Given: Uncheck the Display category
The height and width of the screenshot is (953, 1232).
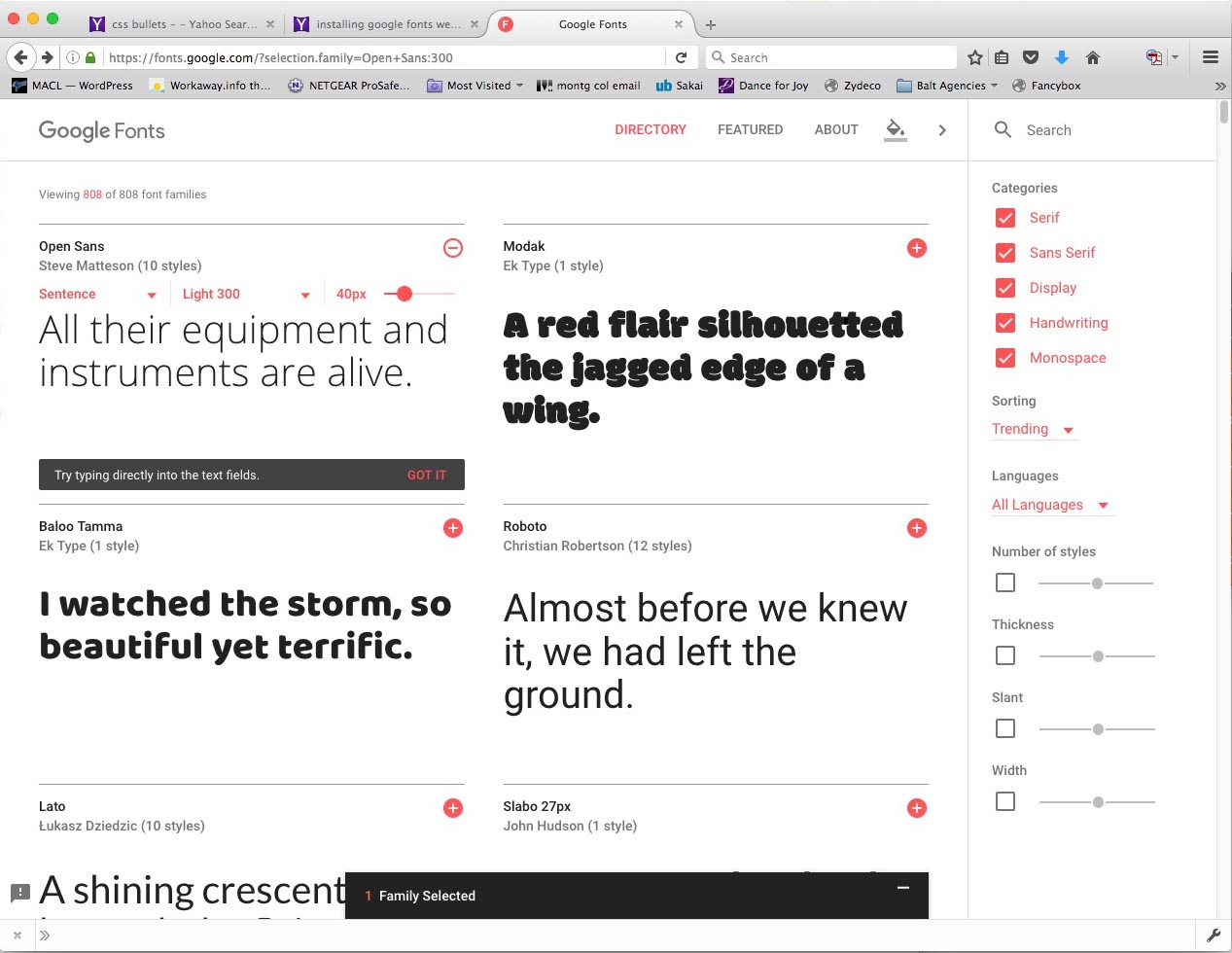Looking at the screenshot, I should pyautogui.click(x=1005, y=288).
